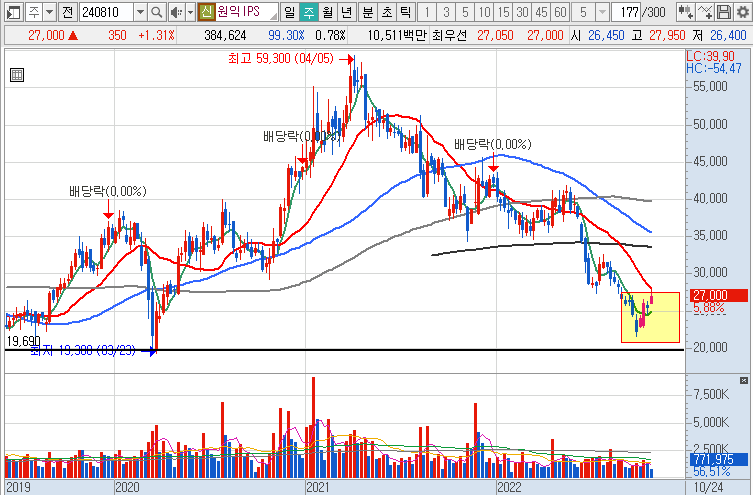The width and height of the screenshot is (753, 495).
Task: Focus the stock code field 240810
Action: click(x=106, y=12)
